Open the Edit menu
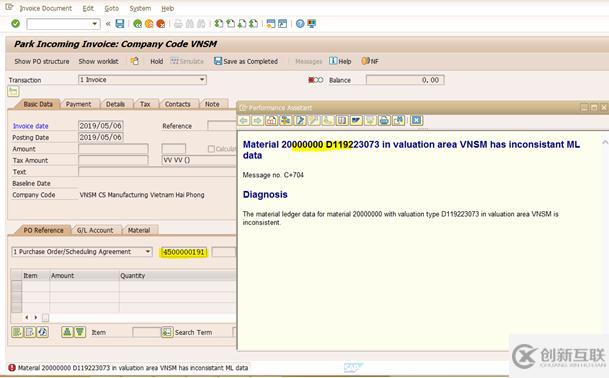 tap(88, 8)
